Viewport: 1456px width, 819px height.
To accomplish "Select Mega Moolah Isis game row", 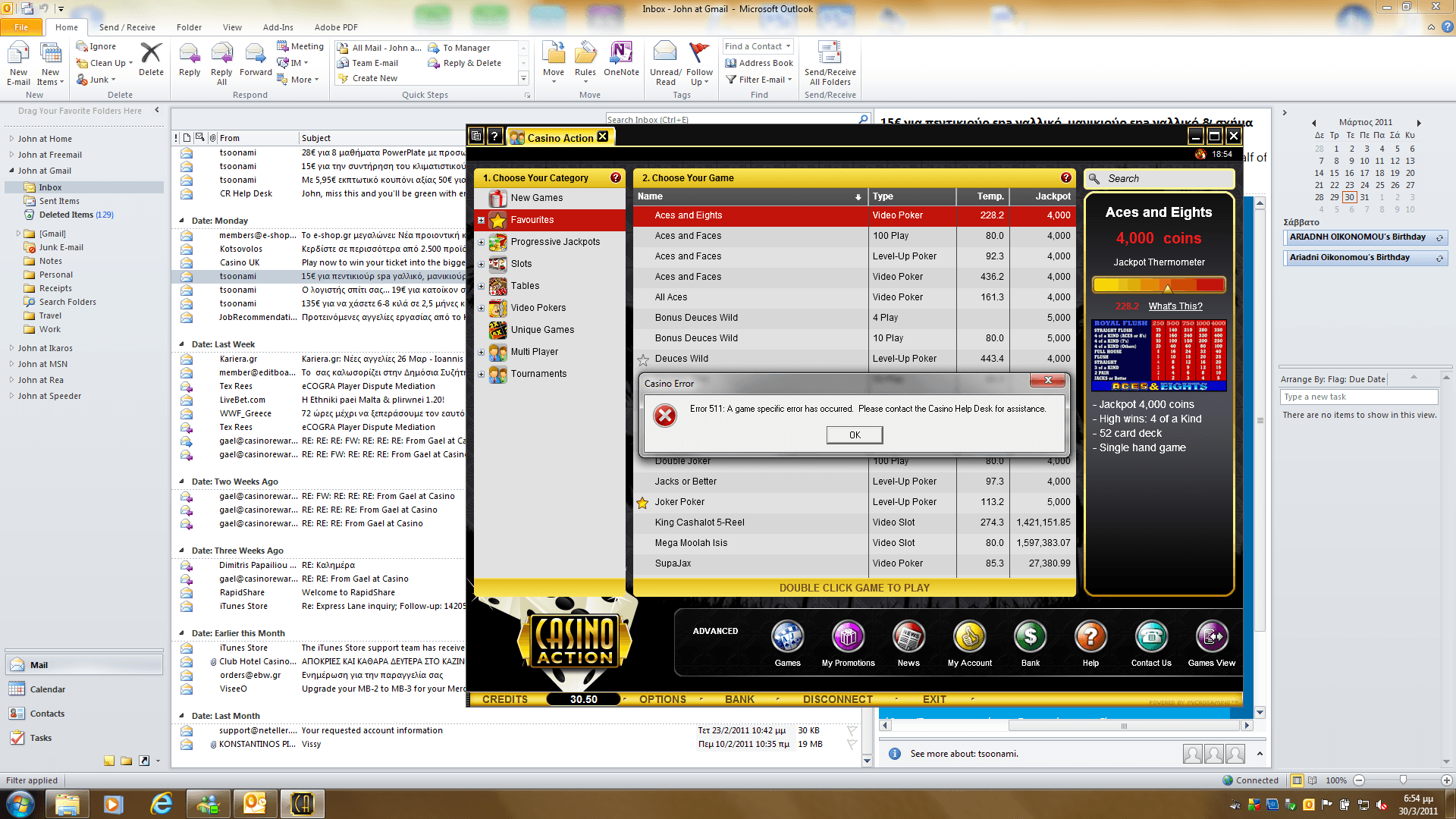I will pyautogui.click(x=854, y=543).
